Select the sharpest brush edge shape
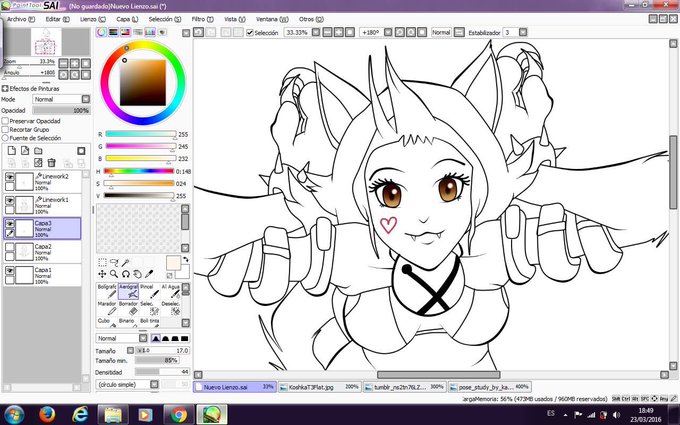Viewport: 680px width, 425px height. coord(185,338)
